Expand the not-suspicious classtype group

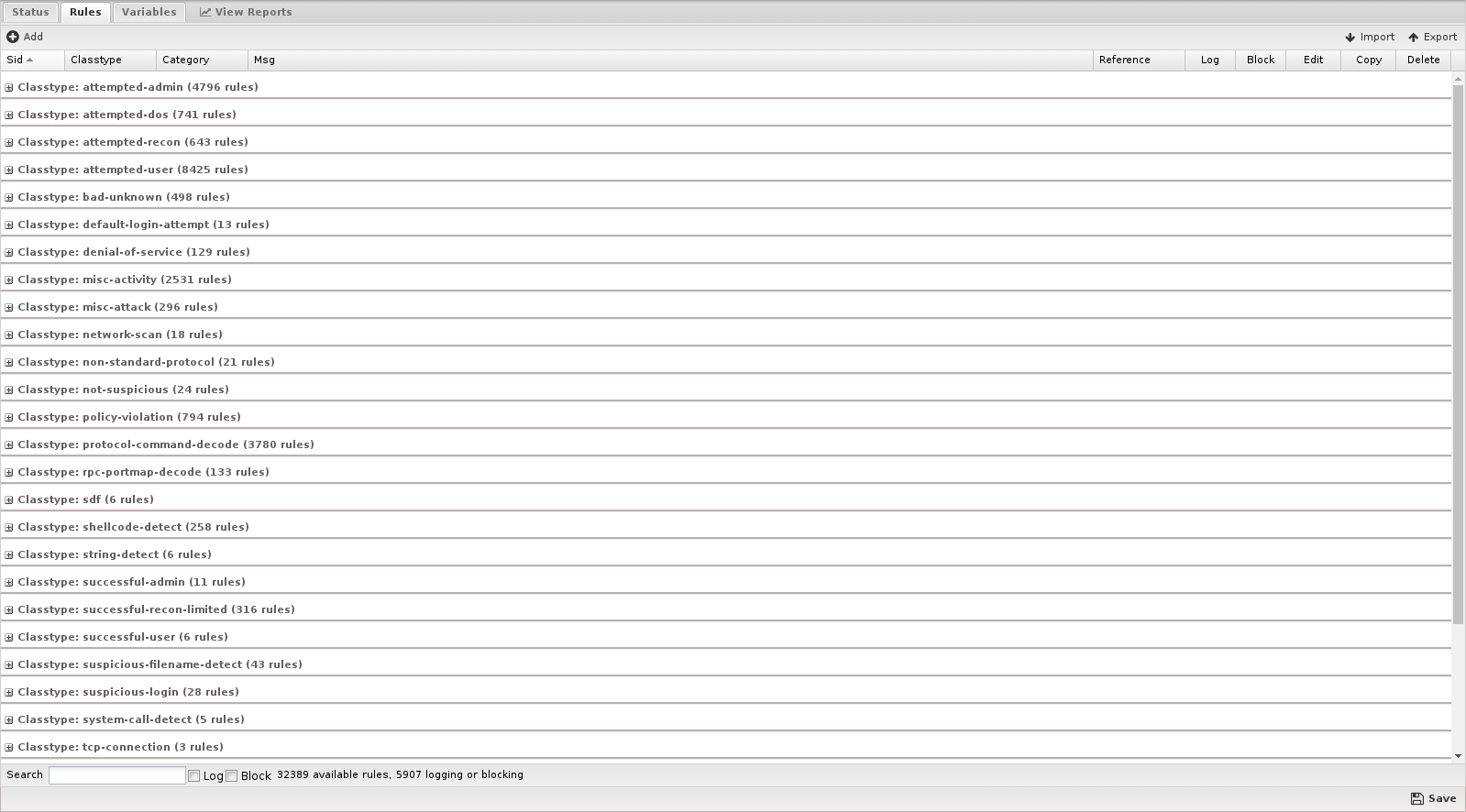pyautogui.click(x=9, y=390)
